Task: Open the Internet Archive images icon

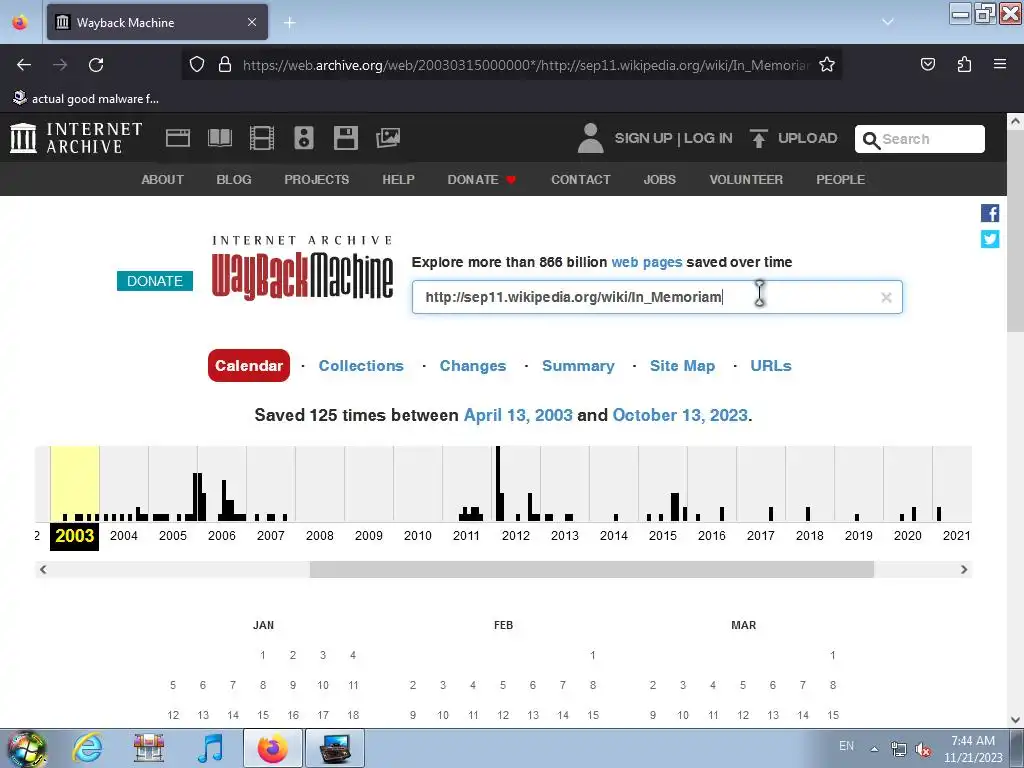Action: click(x=388, y=138)
